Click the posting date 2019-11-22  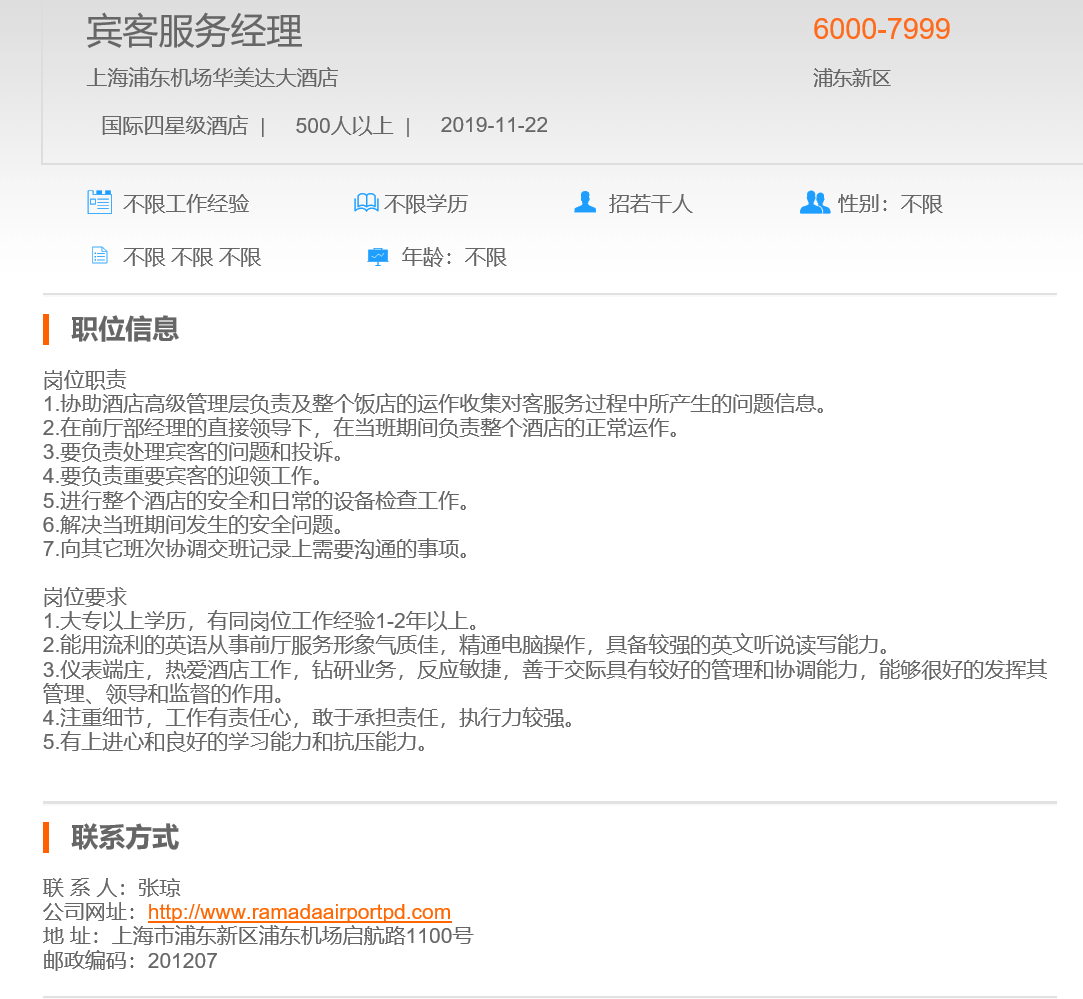pyautogui.click(x=494, y=126)
